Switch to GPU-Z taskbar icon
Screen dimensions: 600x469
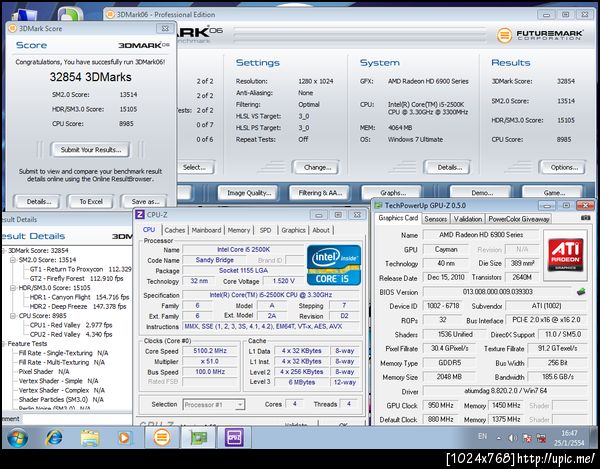[x=198, y=437]
